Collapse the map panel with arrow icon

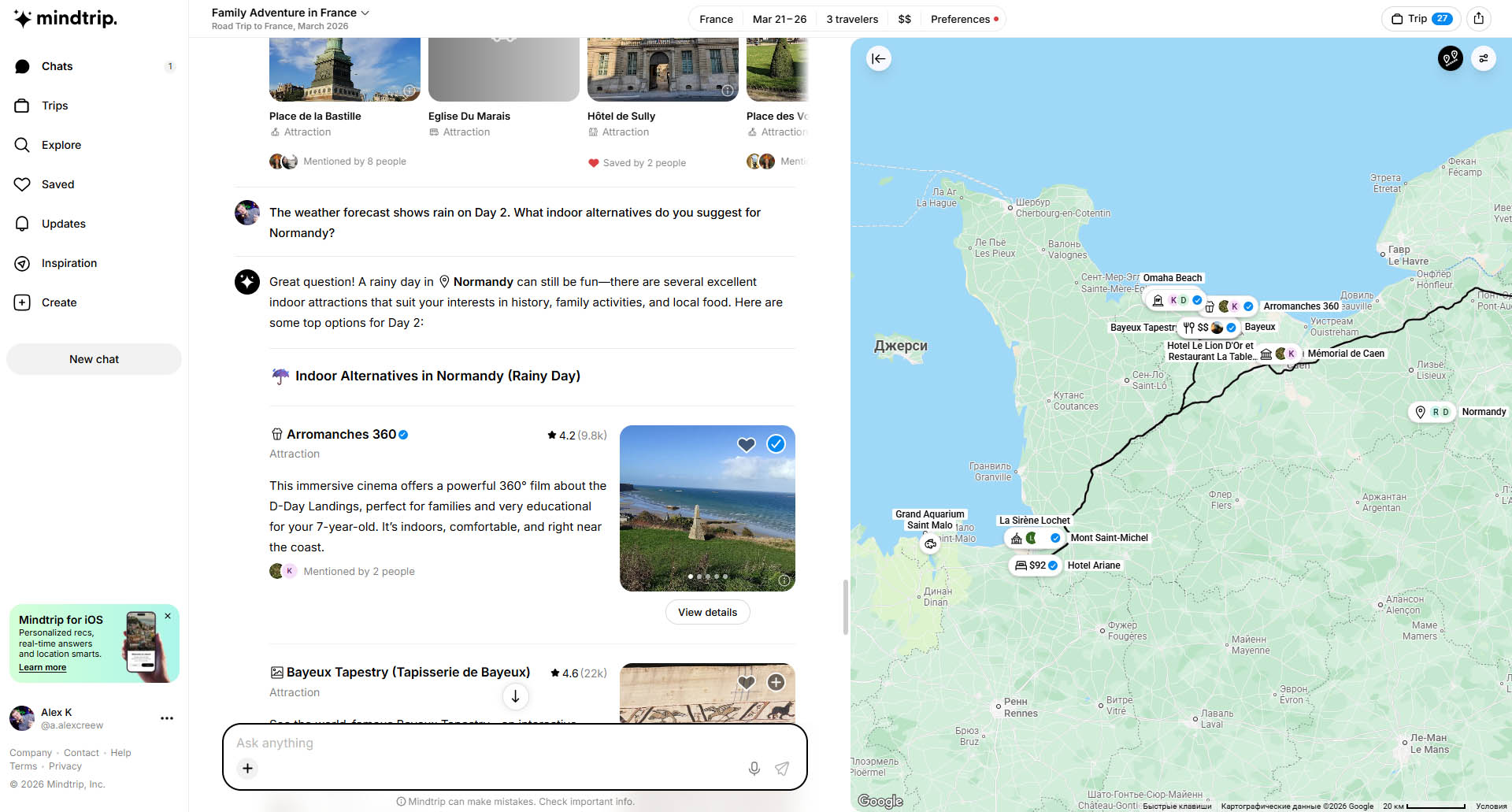click(879, 58)
